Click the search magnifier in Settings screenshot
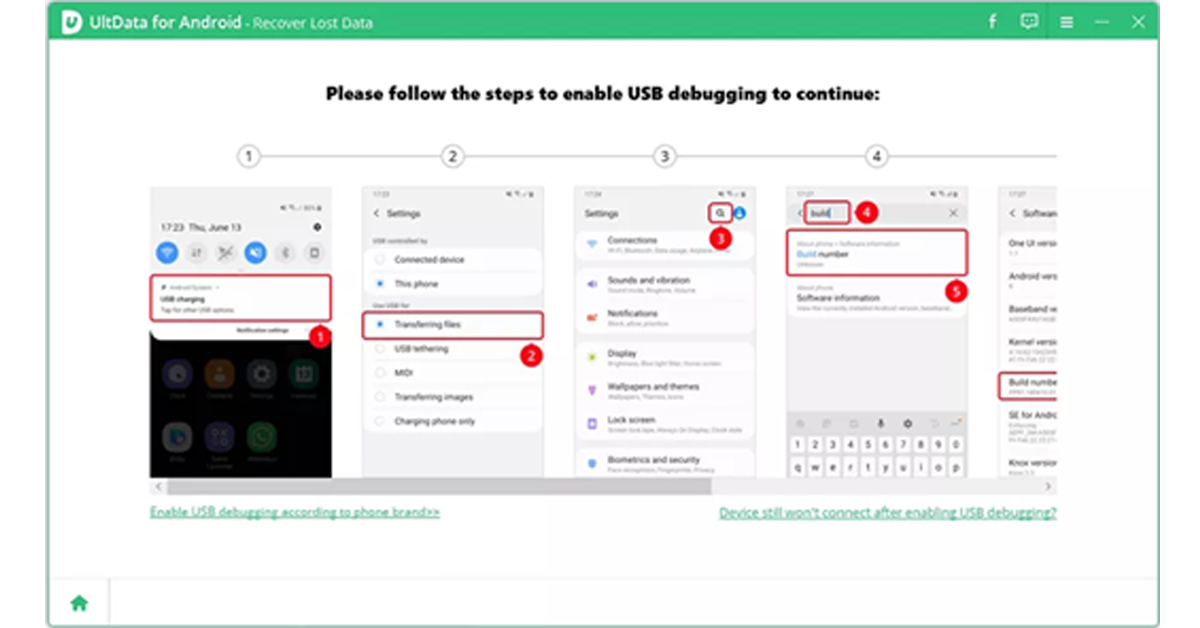Viewport: 1200px width, 628px height. [x=719, y=213]
